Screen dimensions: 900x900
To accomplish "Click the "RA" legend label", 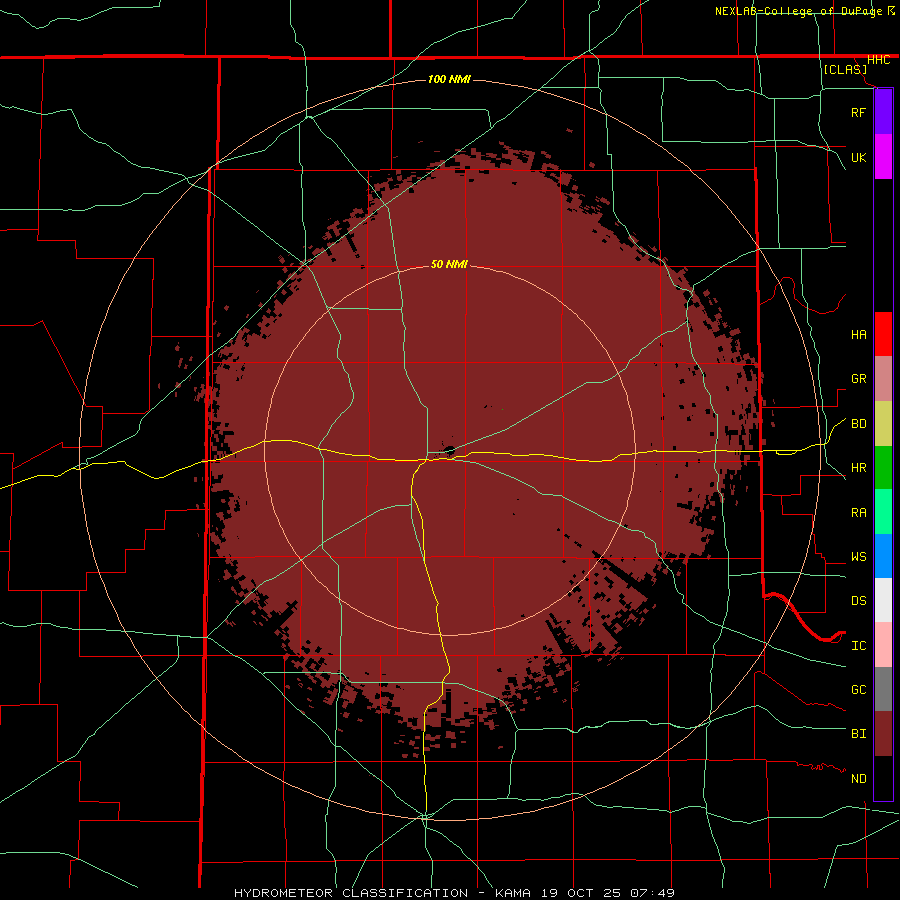I will (x=858, y=513).
